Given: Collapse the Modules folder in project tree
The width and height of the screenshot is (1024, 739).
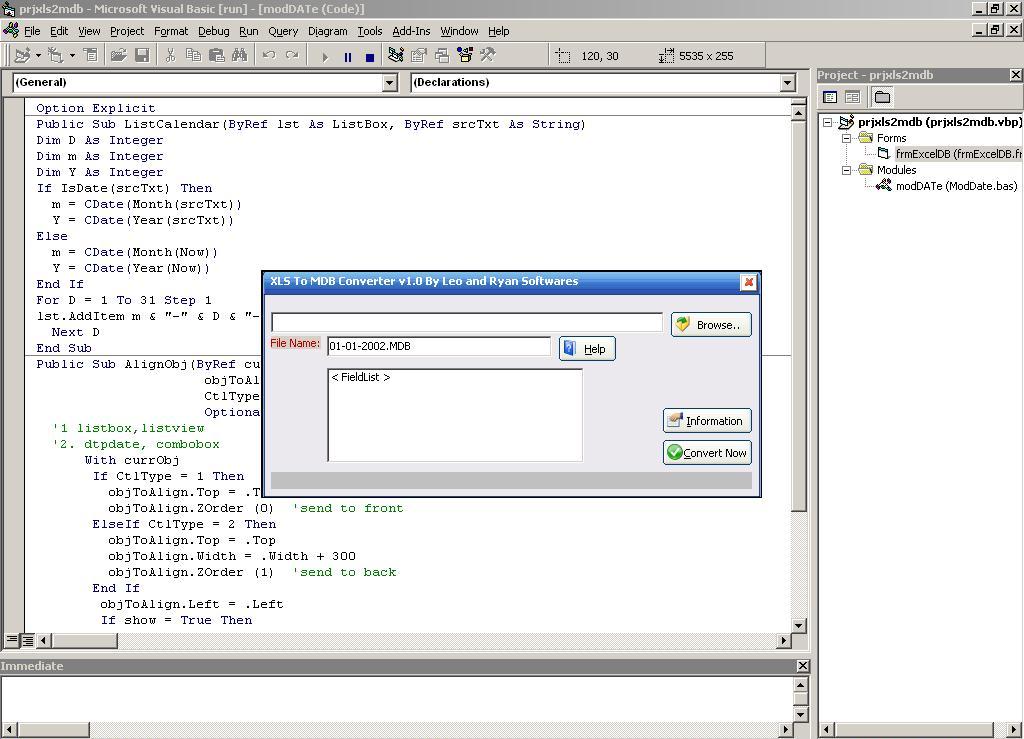Looking at the screenshot, I should point(846,170).
